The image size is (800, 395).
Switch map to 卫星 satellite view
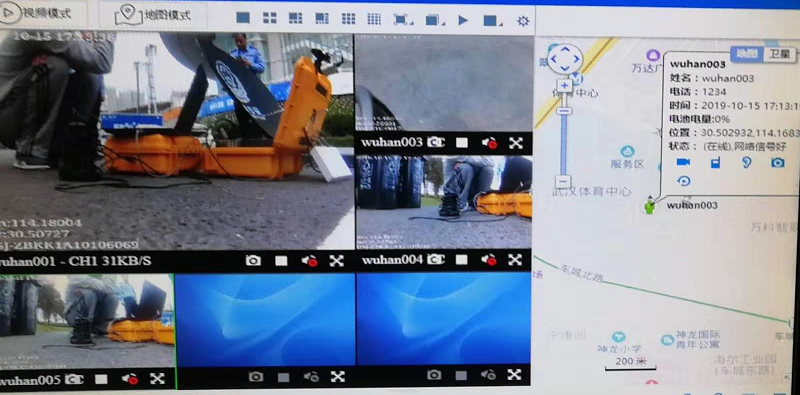779,54
